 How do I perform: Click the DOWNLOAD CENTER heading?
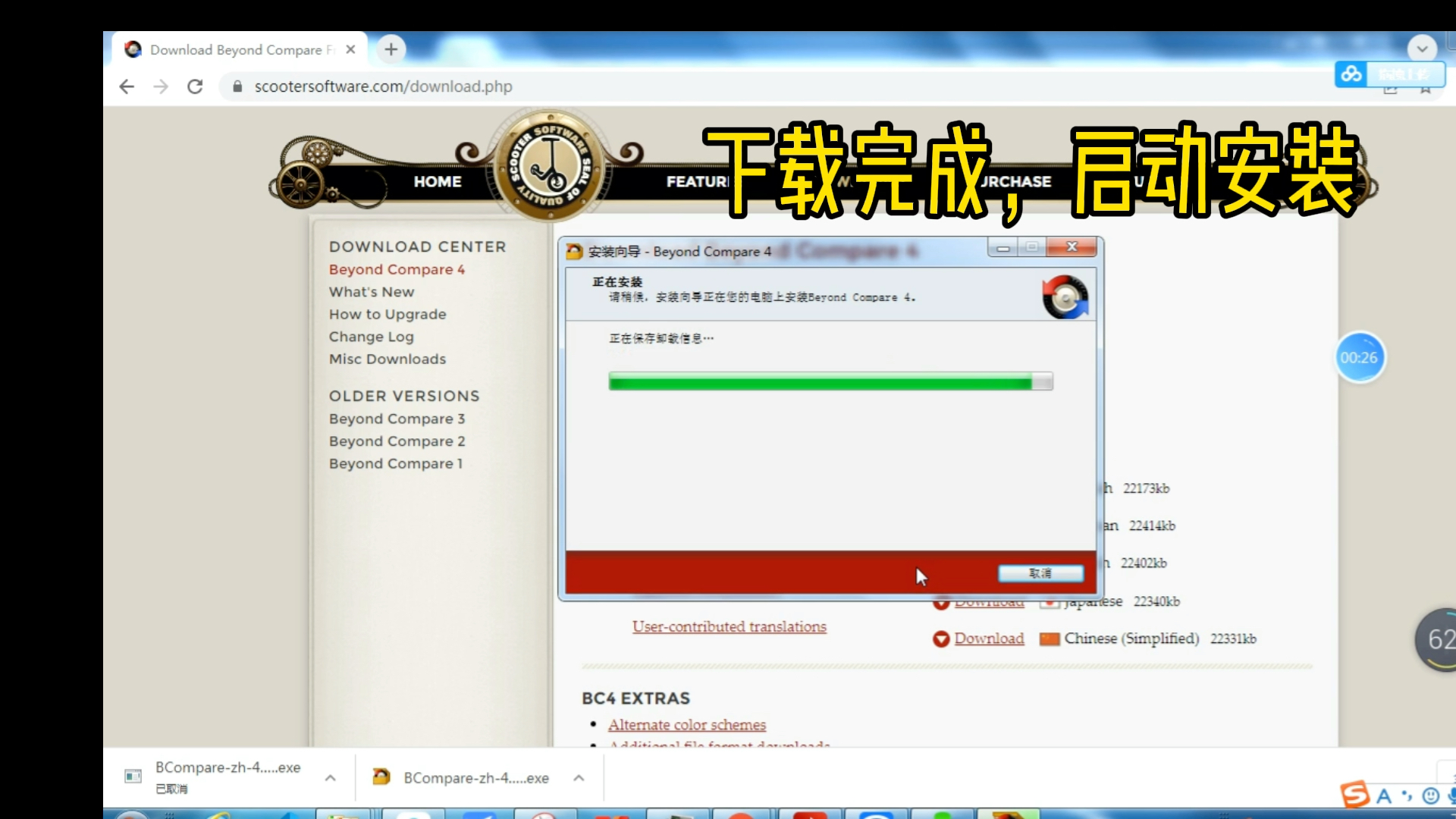click(x=417, y=246)
